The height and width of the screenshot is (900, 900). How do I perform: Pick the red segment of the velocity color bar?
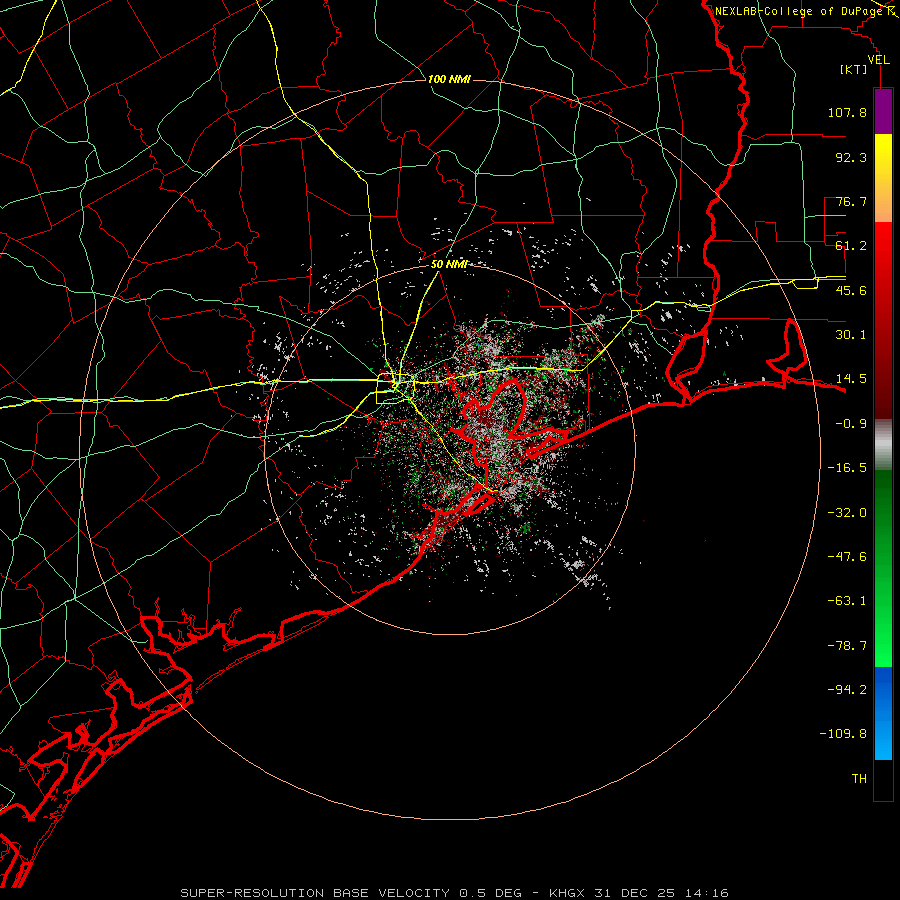click(883, 320)
